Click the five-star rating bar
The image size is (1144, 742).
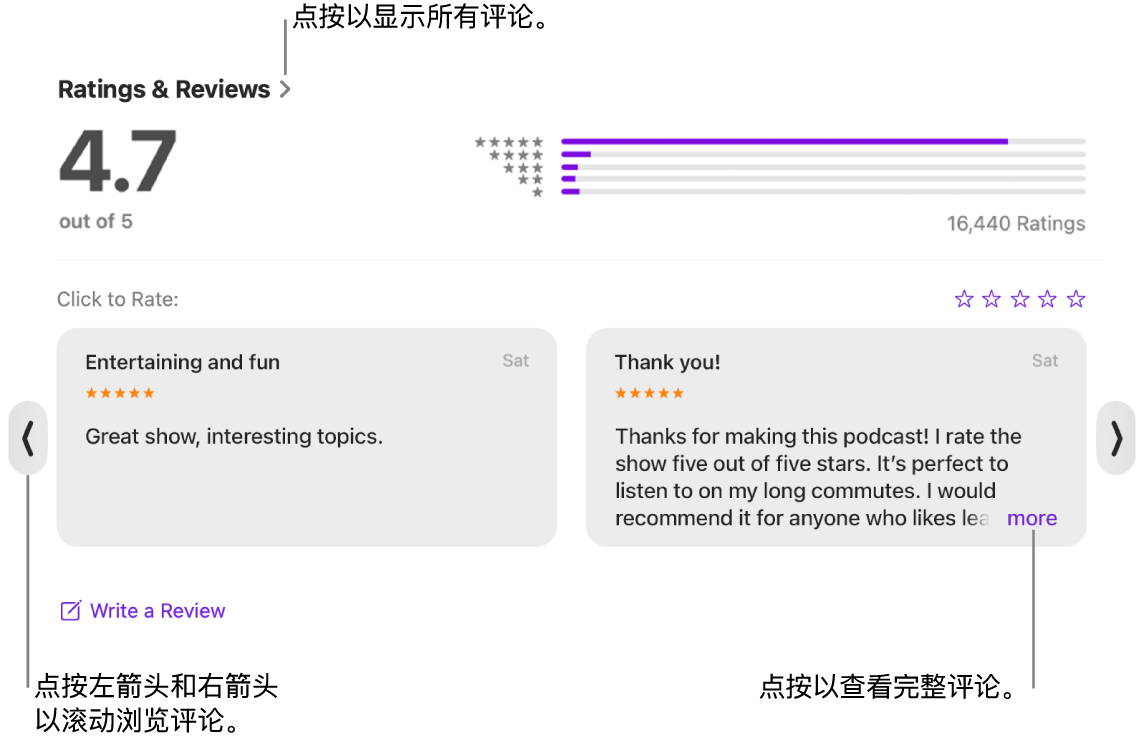point(823,142)
